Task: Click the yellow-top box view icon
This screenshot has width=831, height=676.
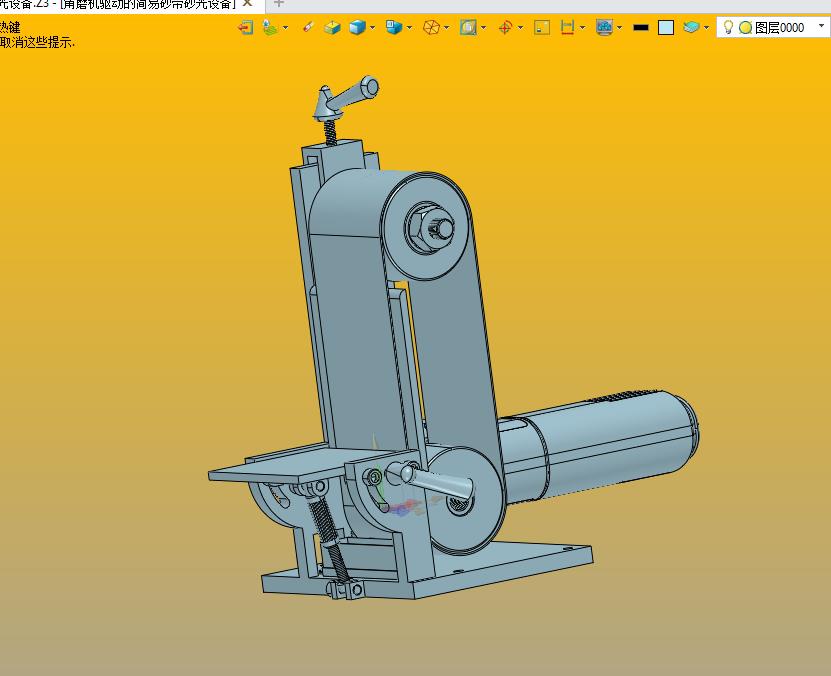Action: pos(332,27)
